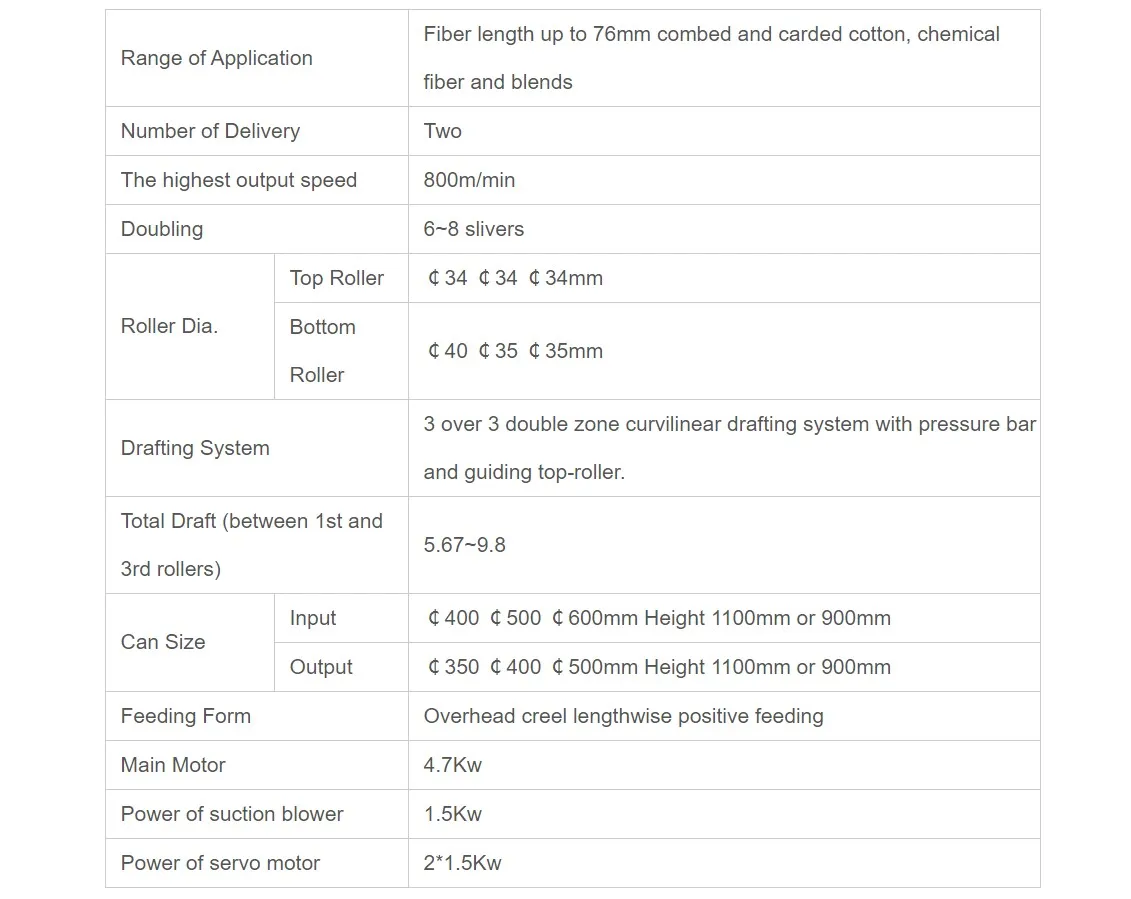The height and width of the screenshot is (899, 1131).
Task: Click the Roller Dia. header cell
Action: coord(169,326)
